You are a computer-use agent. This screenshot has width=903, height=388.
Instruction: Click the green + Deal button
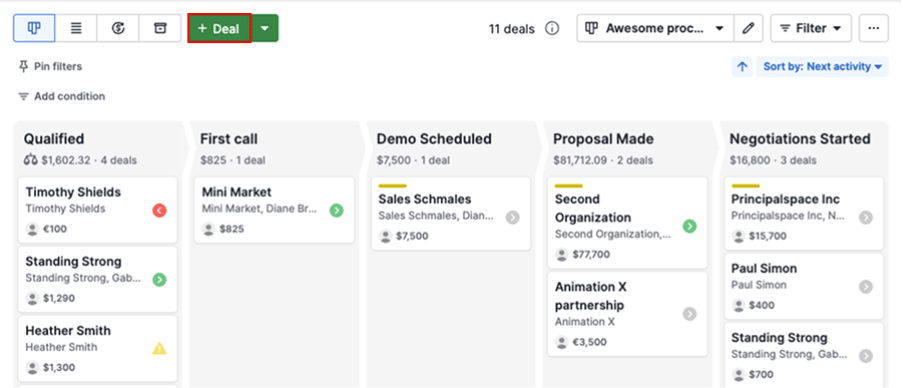[x=219, y=28]
